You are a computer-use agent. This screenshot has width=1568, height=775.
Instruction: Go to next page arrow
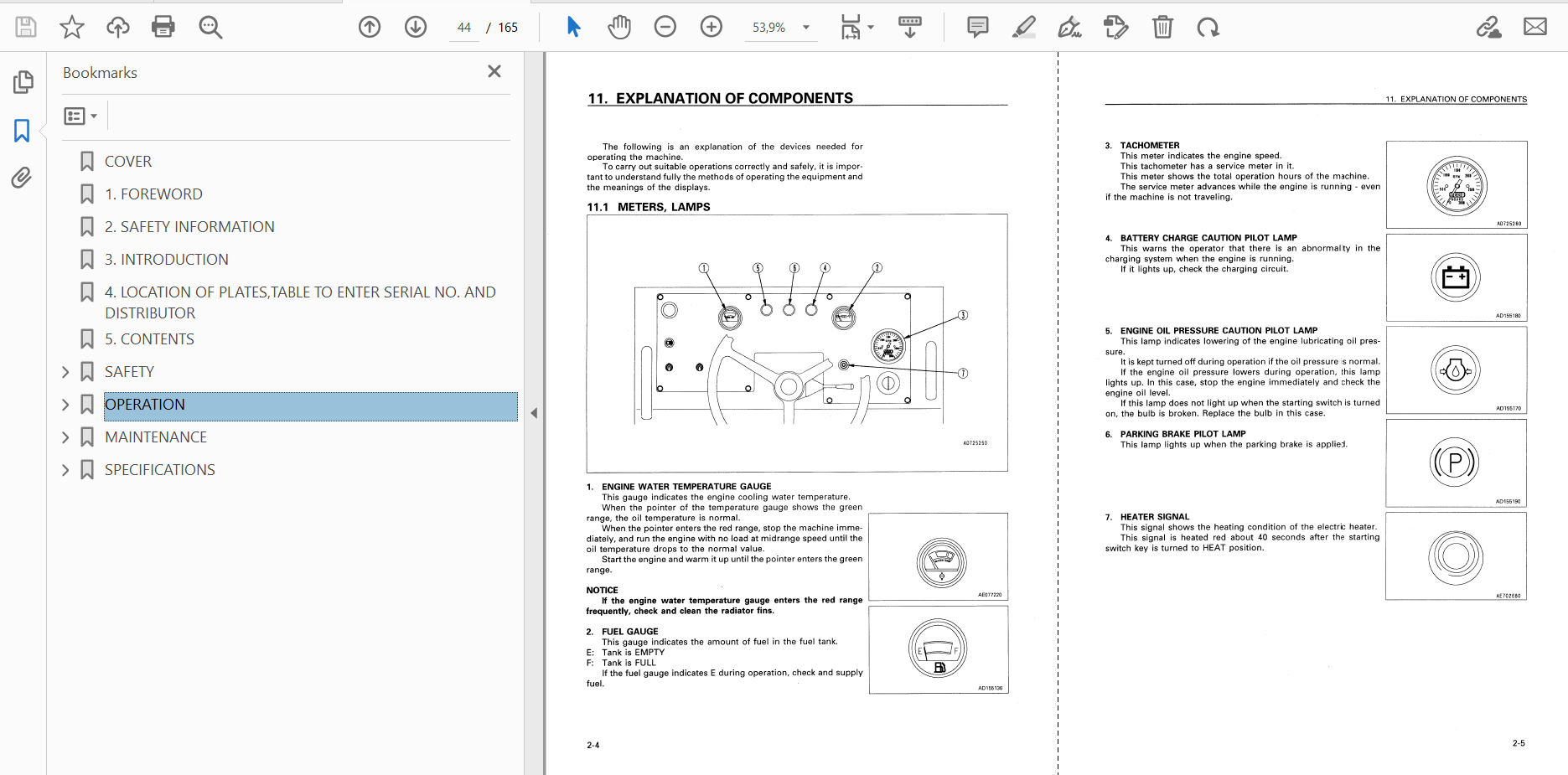(x=416, y=27)
